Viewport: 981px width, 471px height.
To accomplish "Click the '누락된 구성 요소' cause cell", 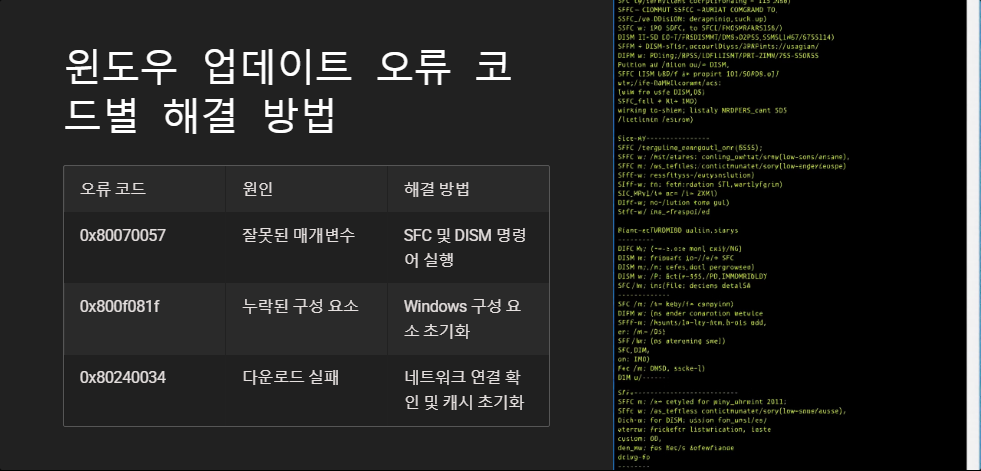I will 307,319.
